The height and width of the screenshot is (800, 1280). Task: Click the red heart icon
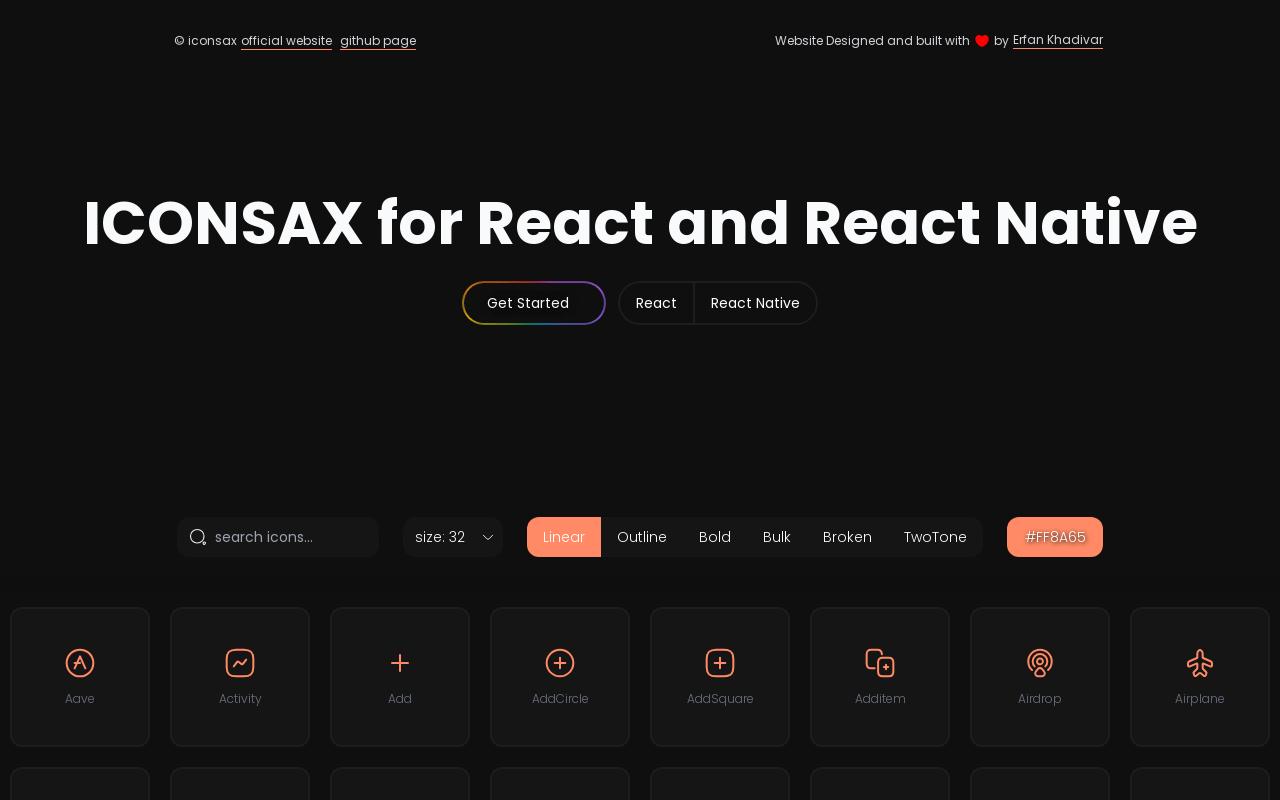click(982, 41)
